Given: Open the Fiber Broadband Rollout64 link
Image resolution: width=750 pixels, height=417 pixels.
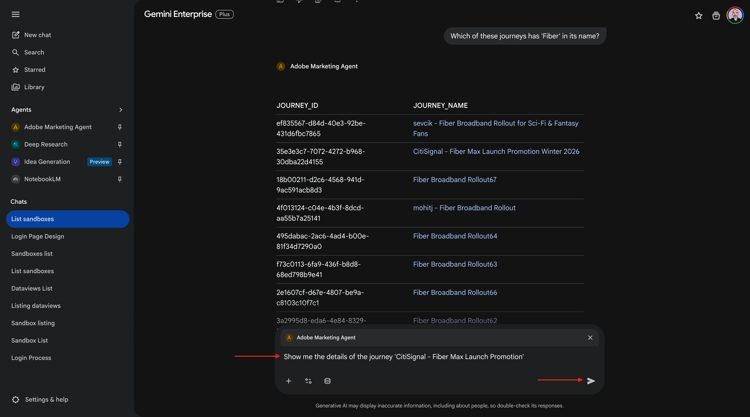Looking at the screenshot, I should point(455,236).
